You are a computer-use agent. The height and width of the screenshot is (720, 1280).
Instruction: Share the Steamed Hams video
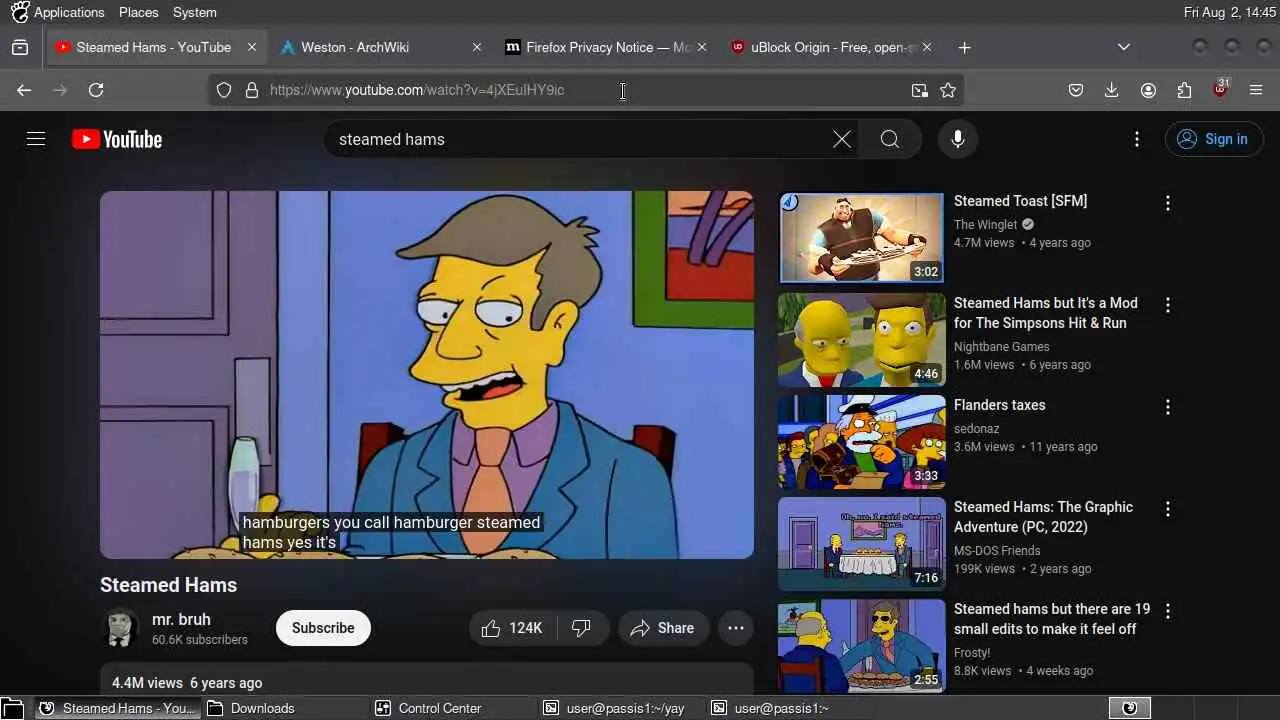pos(662,628)
